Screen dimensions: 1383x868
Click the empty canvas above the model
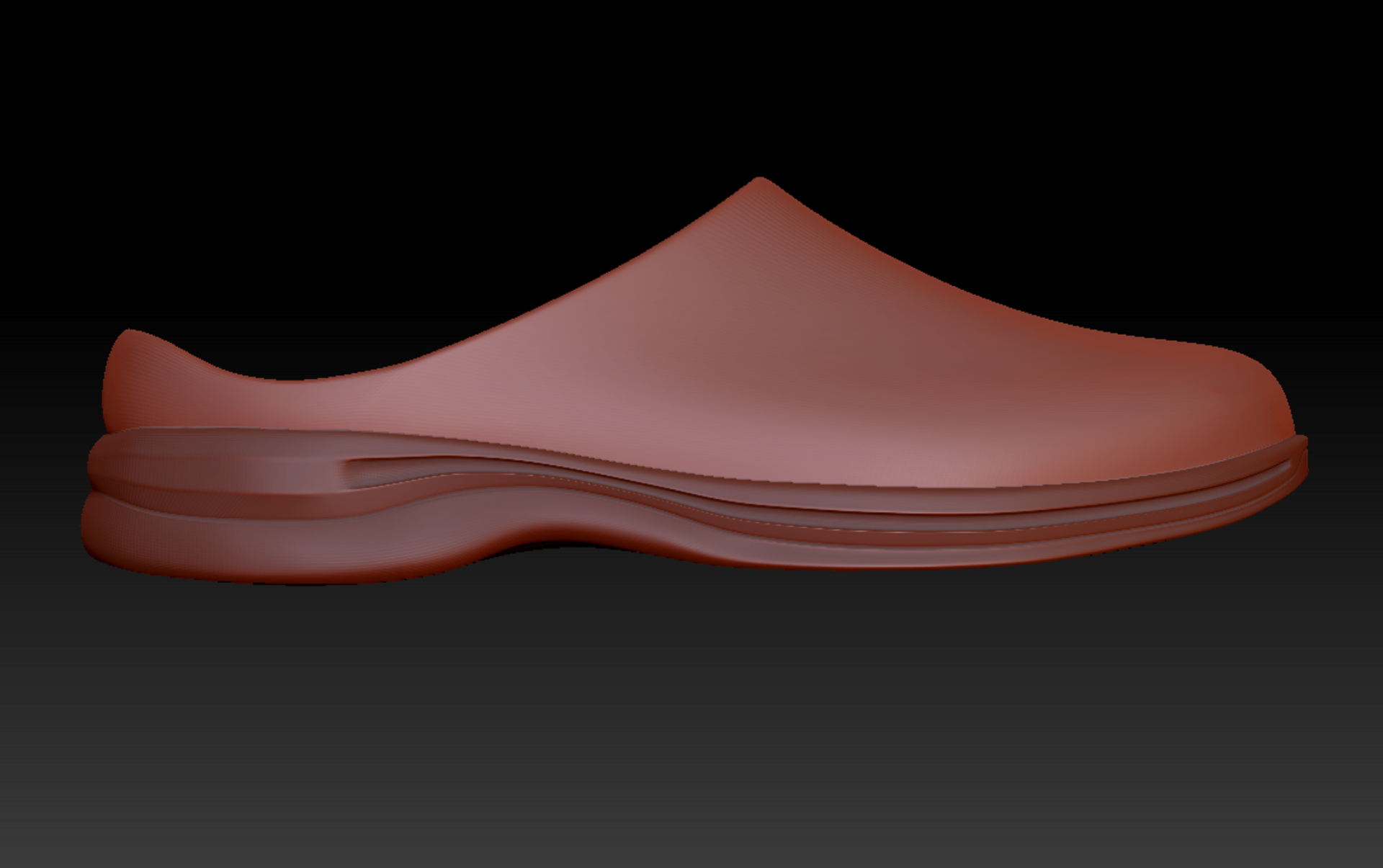[x=691, y=86]
